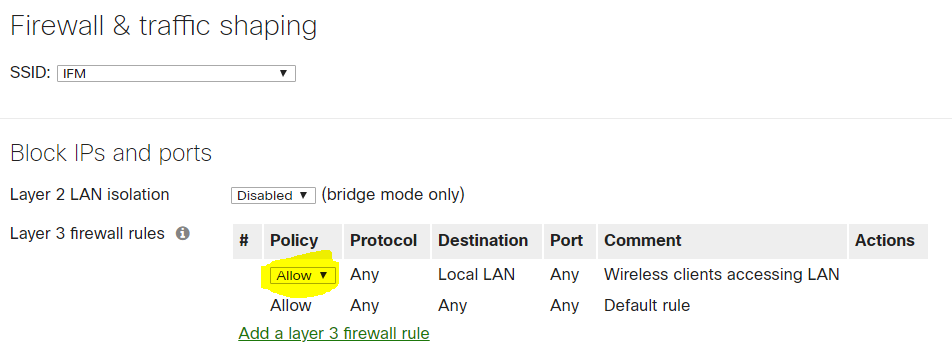
Task: Click the Layer 3 firewall rules label
Action: click(x=87, y=234)
